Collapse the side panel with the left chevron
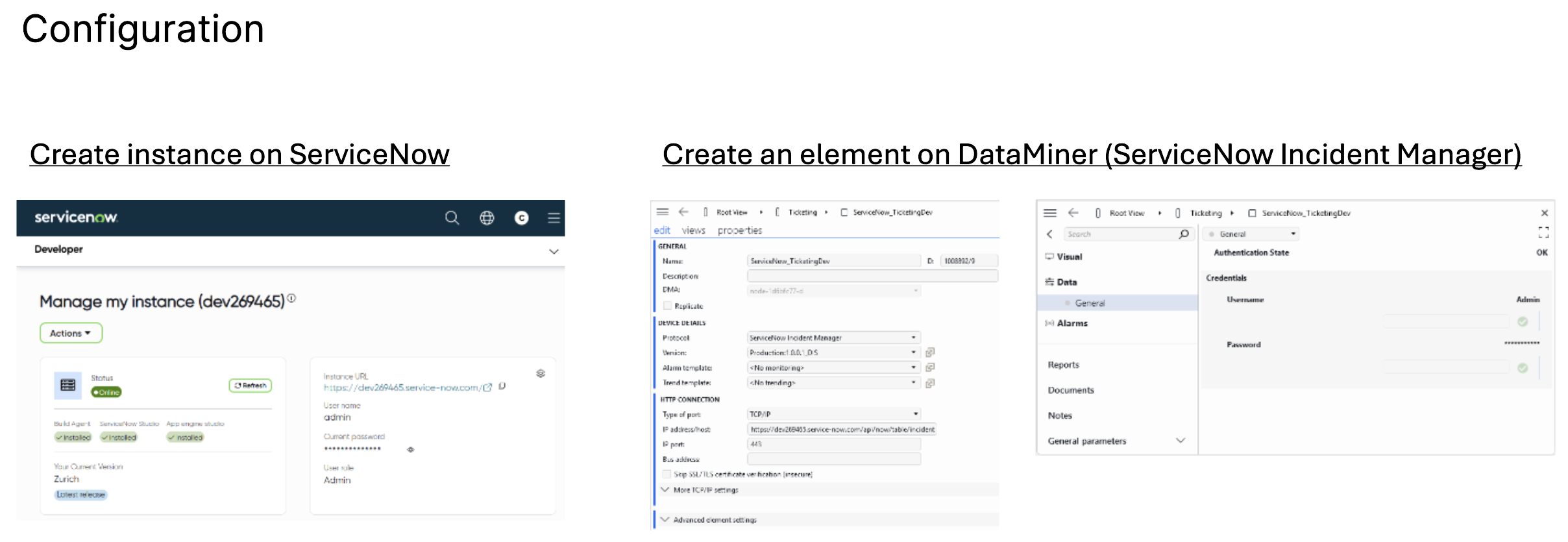The height and width of the screenshot is (542, 1568). pyautogui.click(x=1049, y=234)
